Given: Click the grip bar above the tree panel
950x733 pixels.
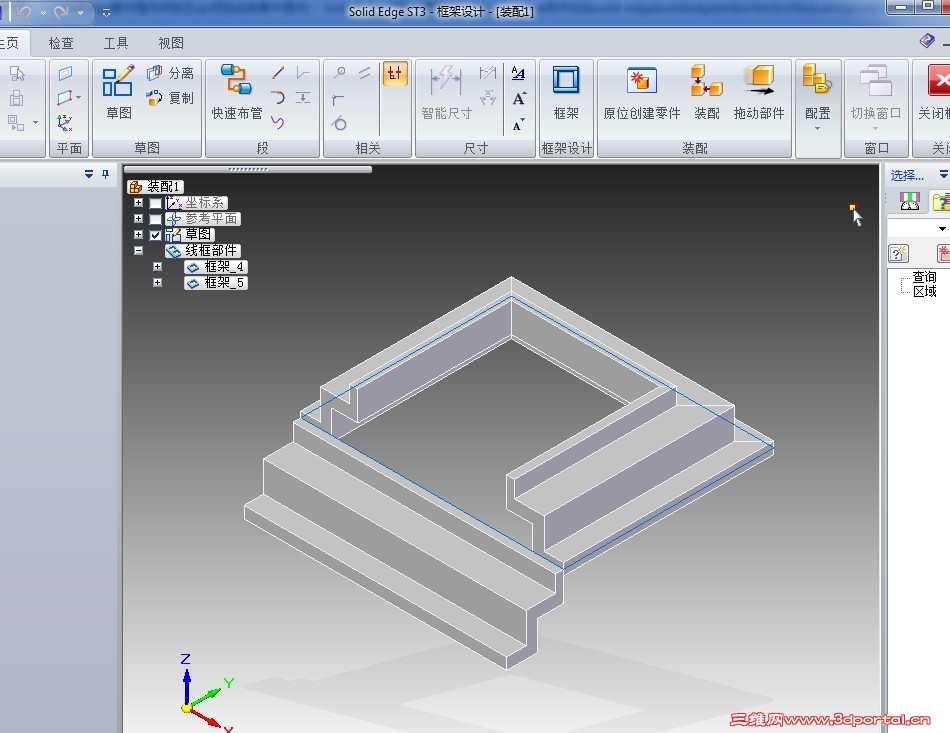Looking at the screenshot, I should (248, 170).
